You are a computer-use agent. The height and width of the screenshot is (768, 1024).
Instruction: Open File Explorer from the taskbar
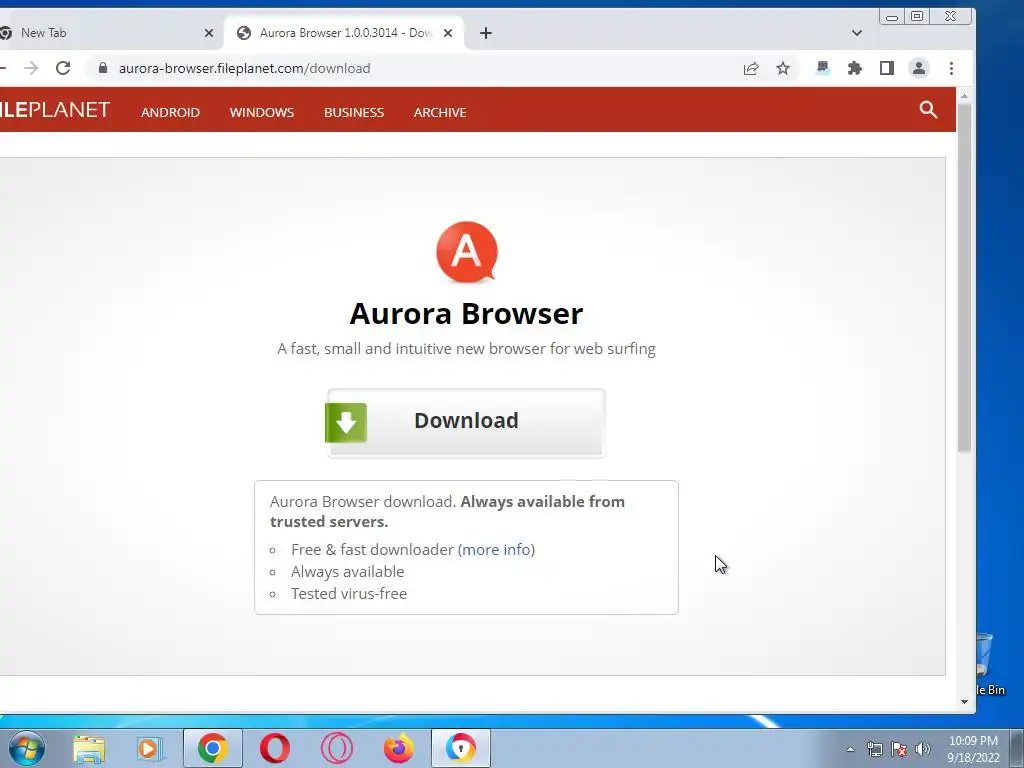89,748
